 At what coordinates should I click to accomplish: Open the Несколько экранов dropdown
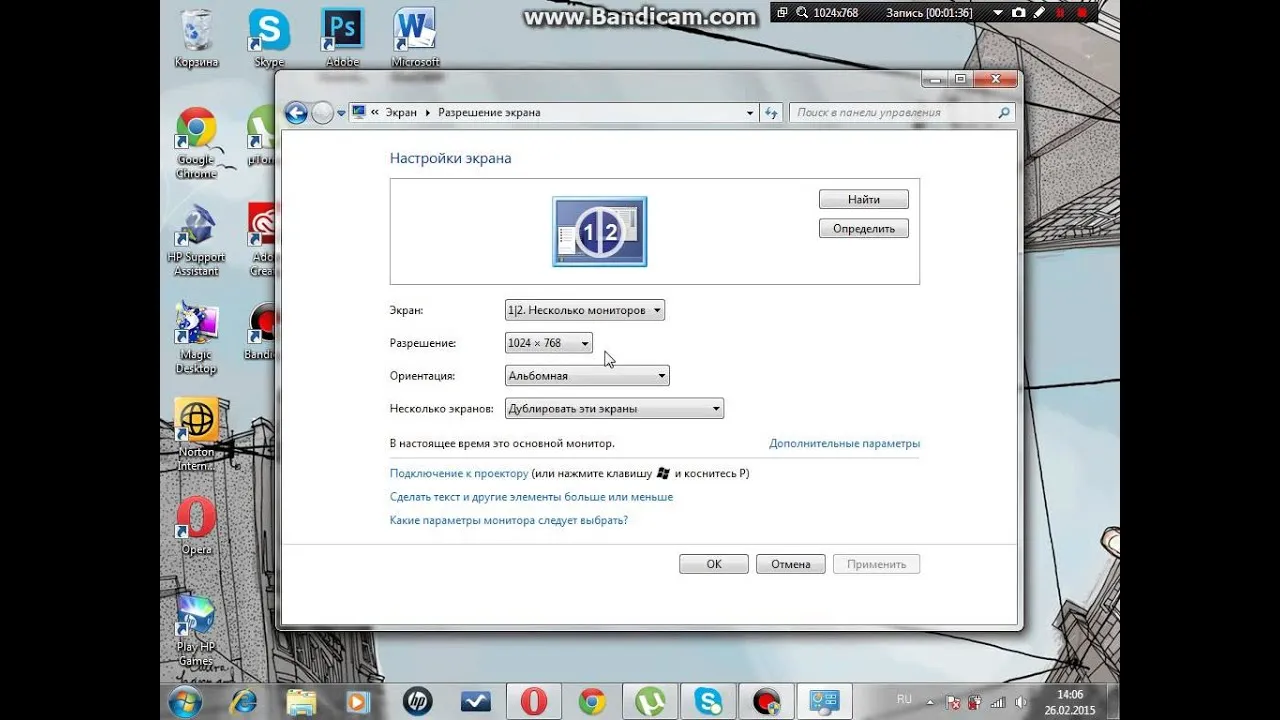tap(614, 408)
